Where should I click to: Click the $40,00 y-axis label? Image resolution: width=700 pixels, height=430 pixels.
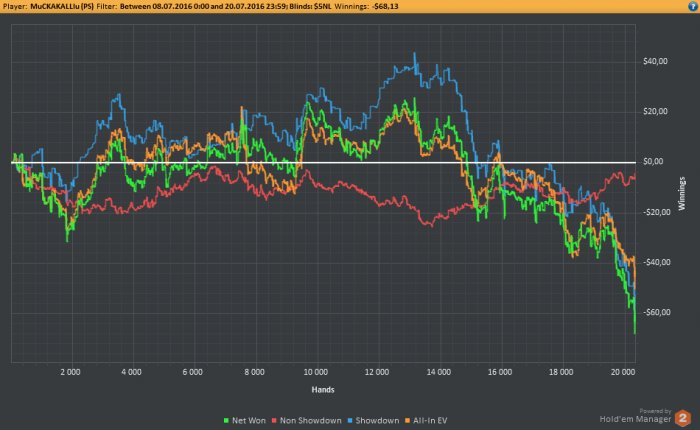click(655, 62)
